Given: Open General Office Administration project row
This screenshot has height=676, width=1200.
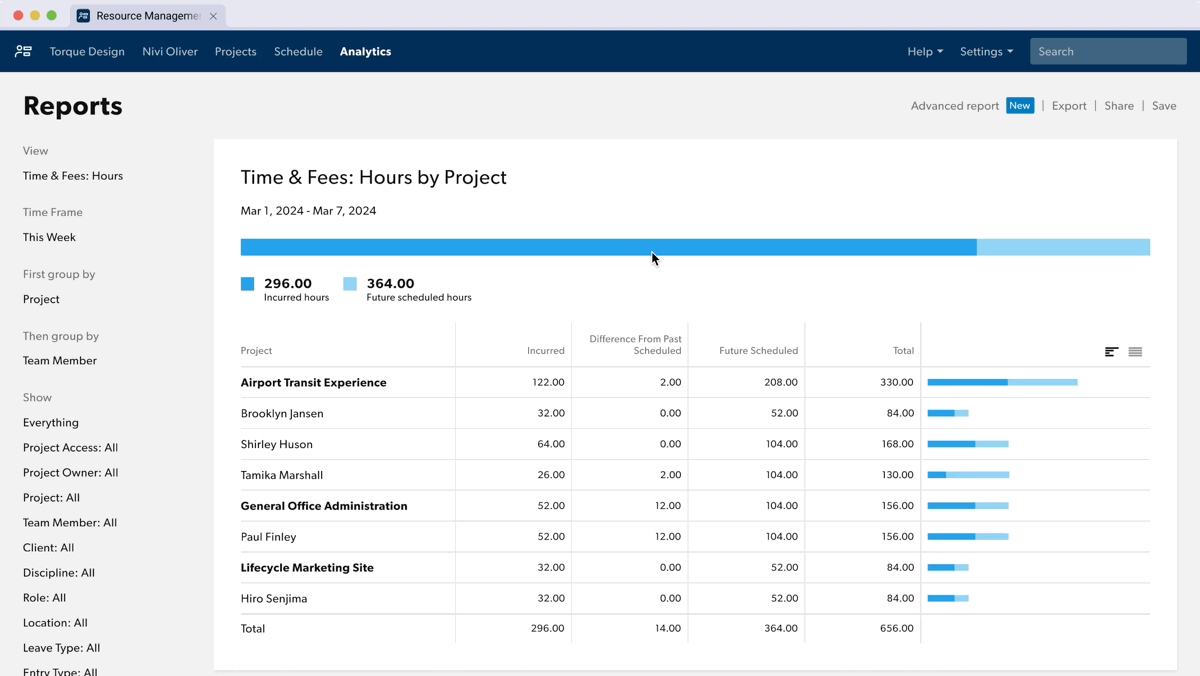Looking at the screenshot, I should click(324, 506).
